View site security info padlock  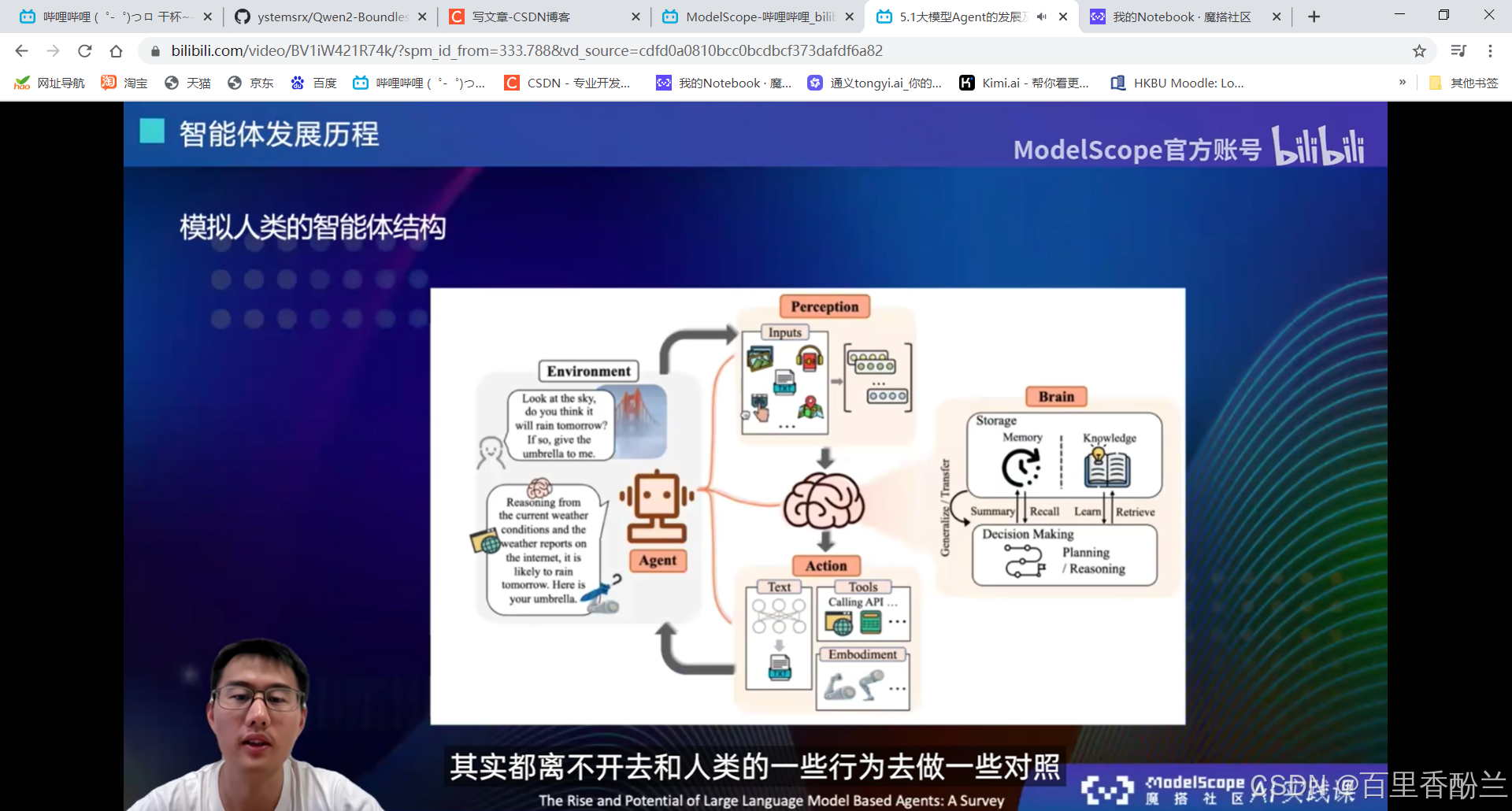pyautogui.click(x=155, y=50)
